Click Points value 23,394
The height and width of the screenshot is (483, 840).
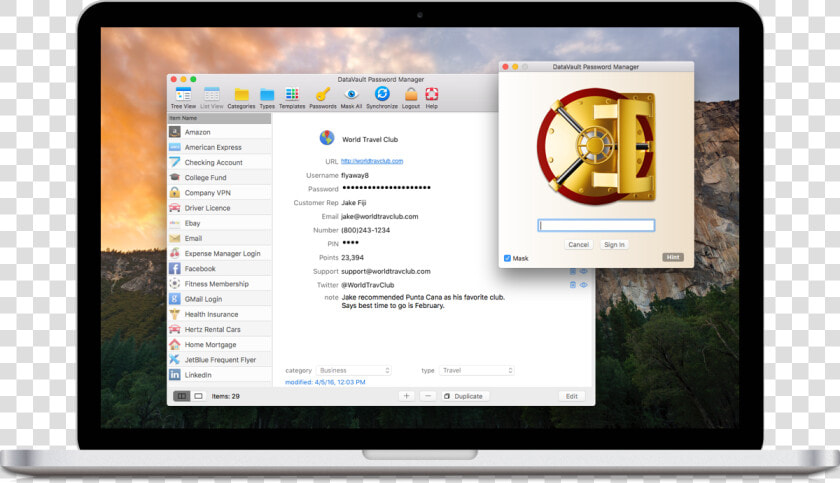click(352, 258)
